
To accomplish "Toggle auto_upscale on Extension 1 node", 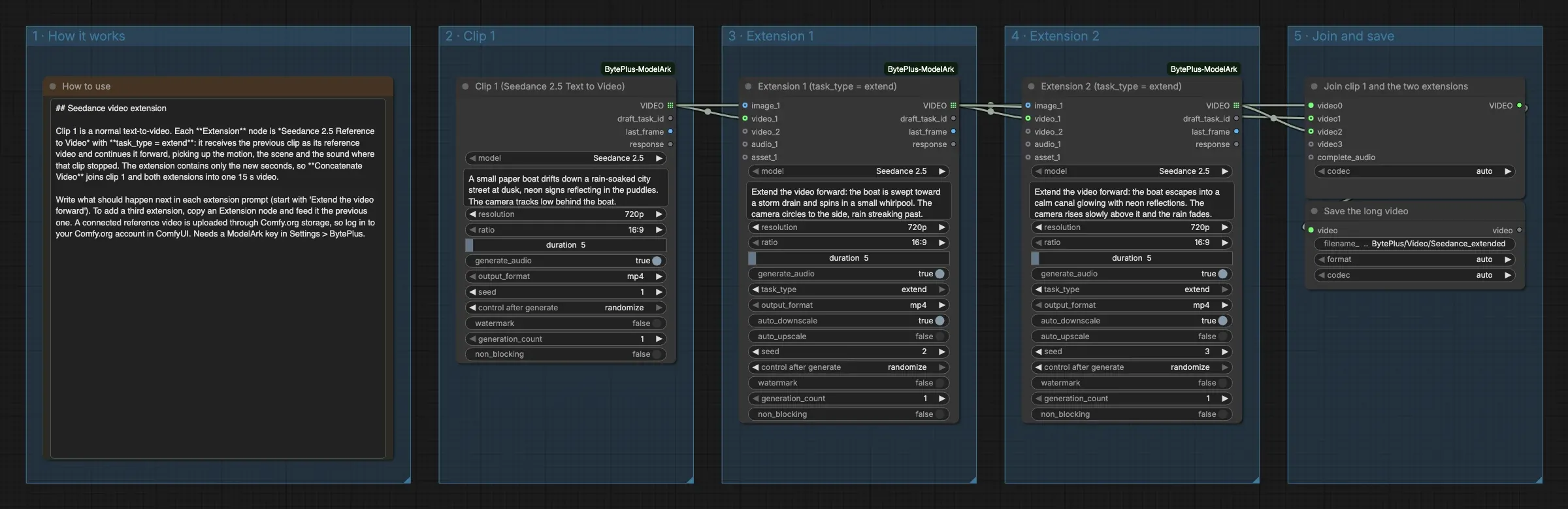I will 849,337.
